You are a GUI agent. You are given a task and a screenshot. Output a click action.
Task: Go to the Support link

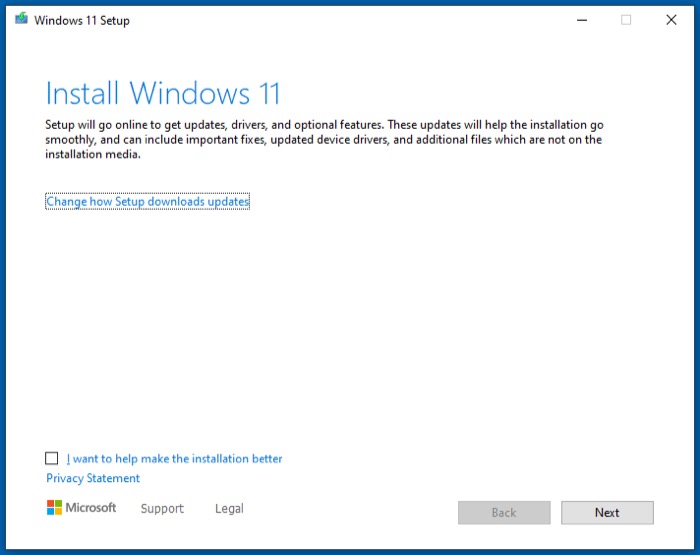point(162,509)
